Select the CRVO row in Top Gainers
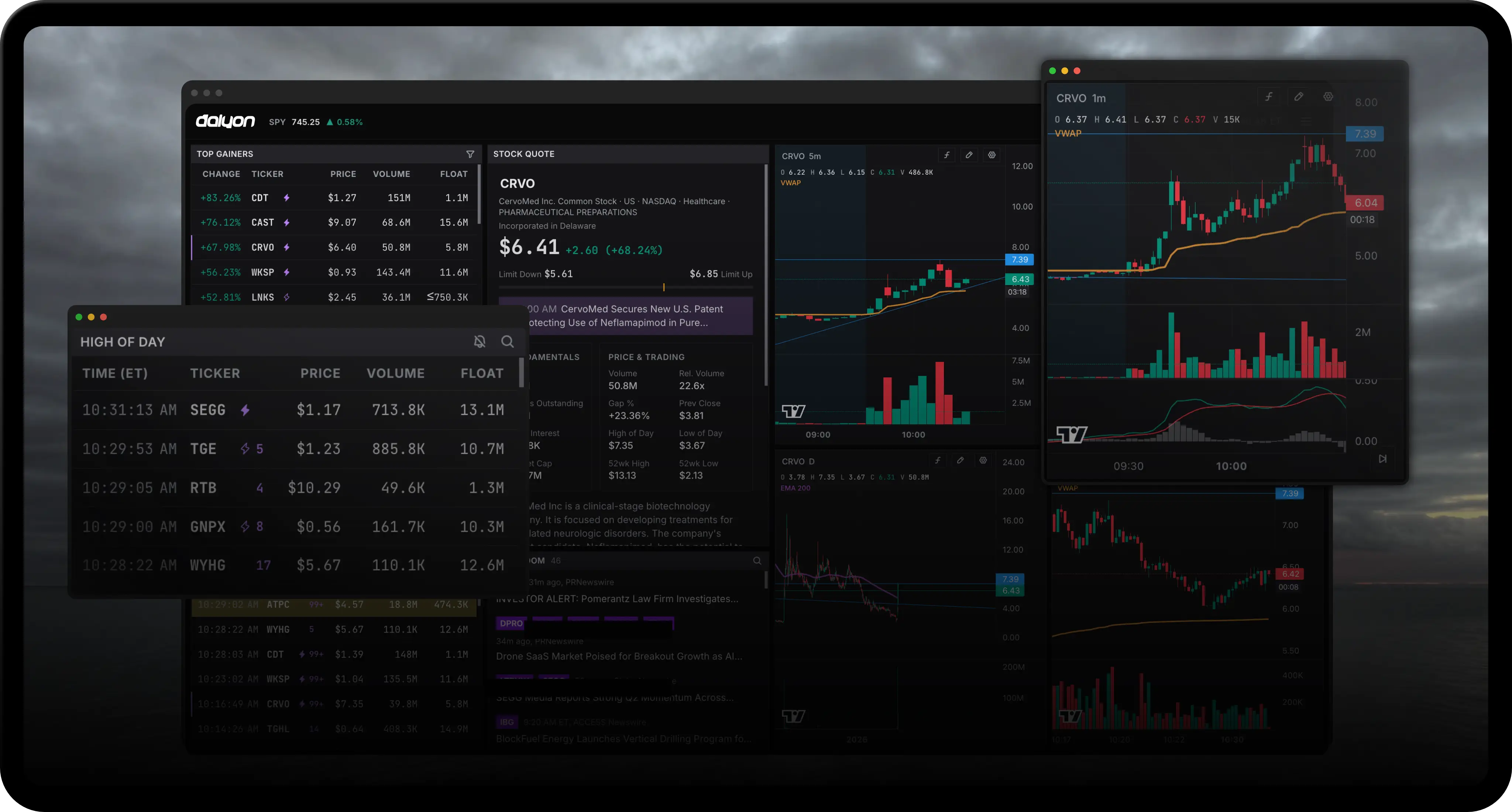Screen dimensions: 1512x812 click(x=334, y=247)
